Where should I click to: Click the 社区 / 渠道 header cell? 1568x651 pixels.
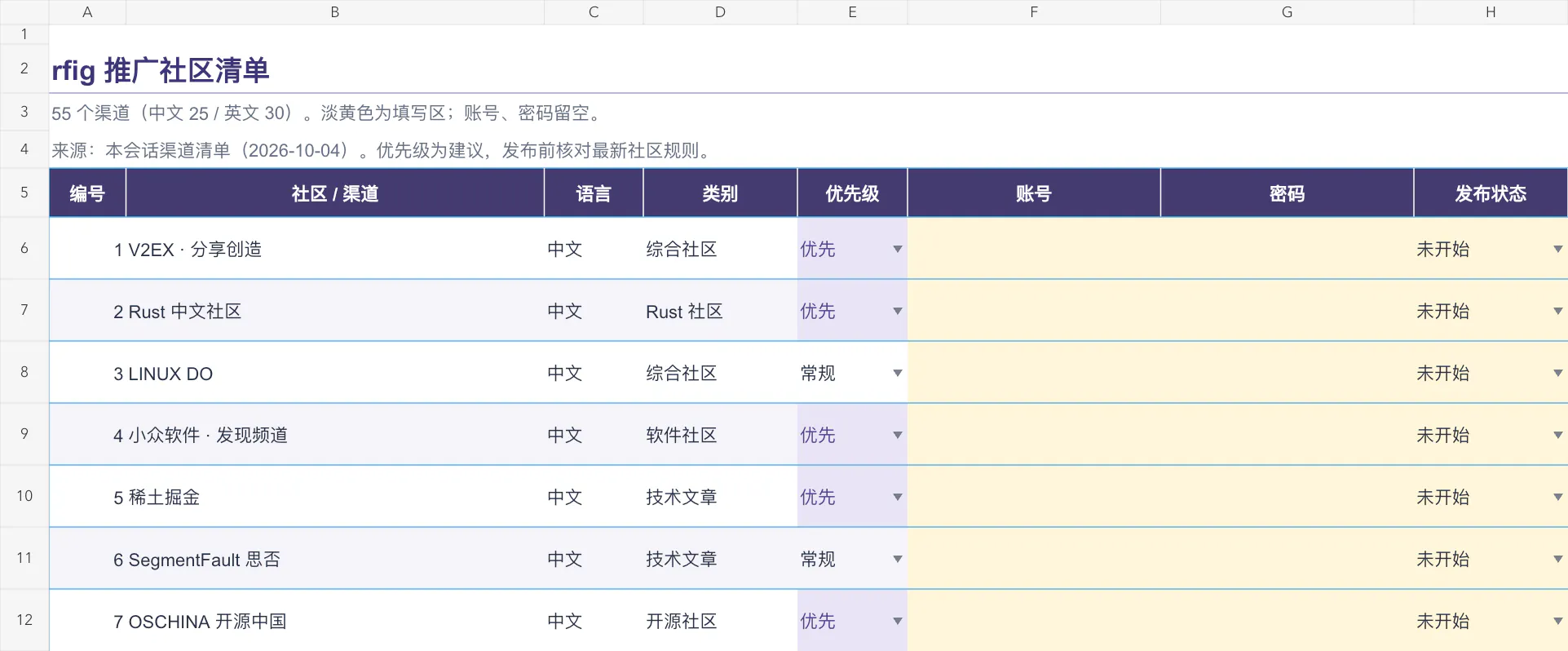point(335,193)
